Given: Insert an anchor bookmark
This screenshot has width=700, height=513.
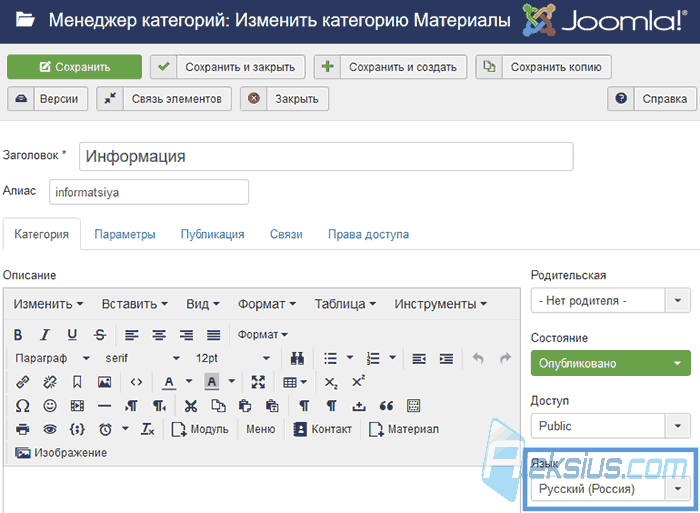Looking at the screenshot, I should (x=77, y=382).
